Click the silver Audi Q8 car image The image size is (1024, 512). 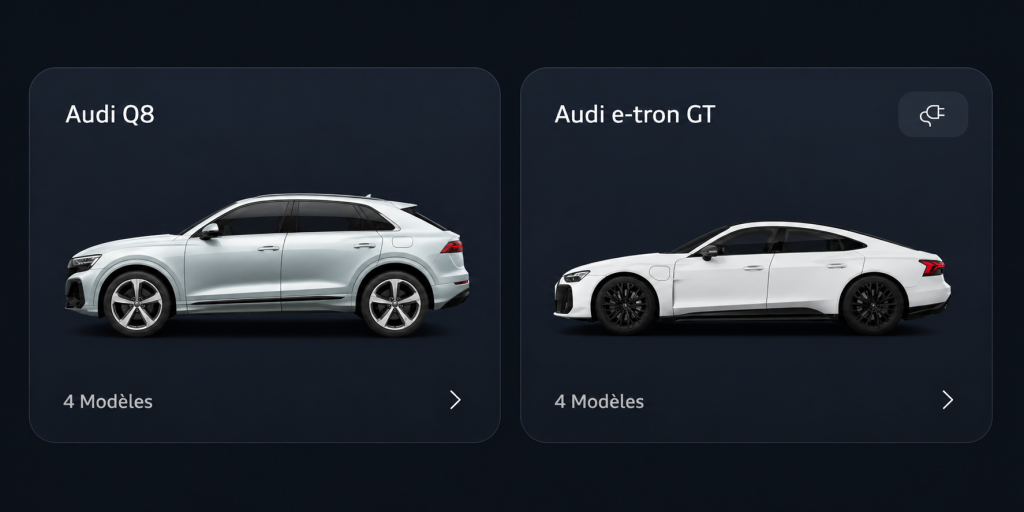(x=267, y=264)
